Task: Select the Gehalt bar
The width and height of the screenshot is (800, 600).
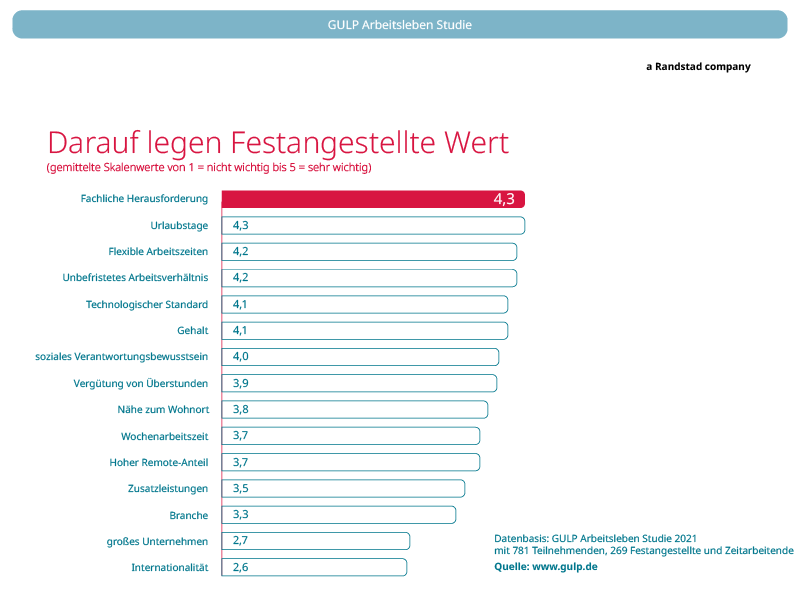Action: click(364, 330)
